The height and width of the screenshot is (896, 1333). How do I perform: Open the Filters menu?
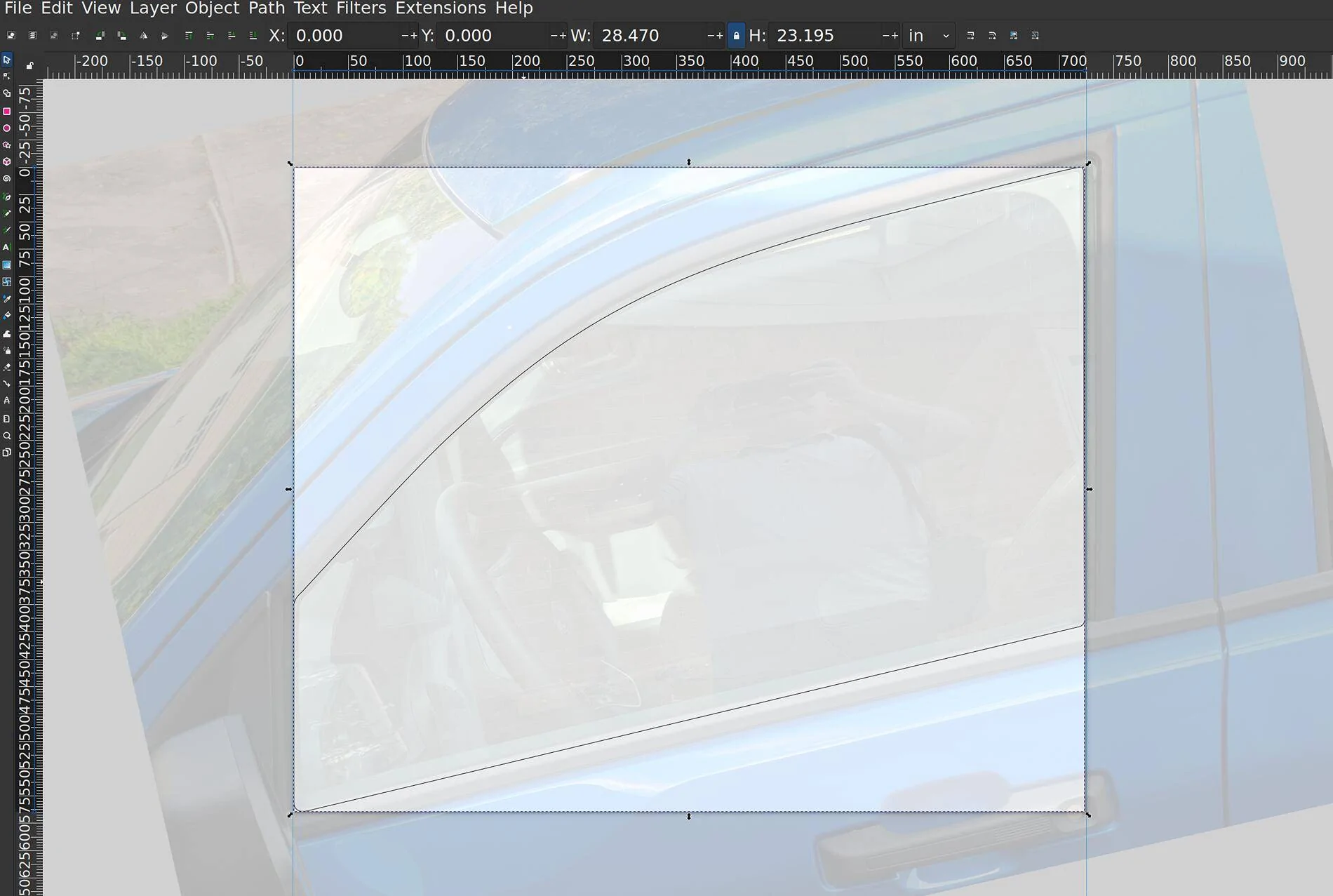pyautogui.click(x=361, y=8)
